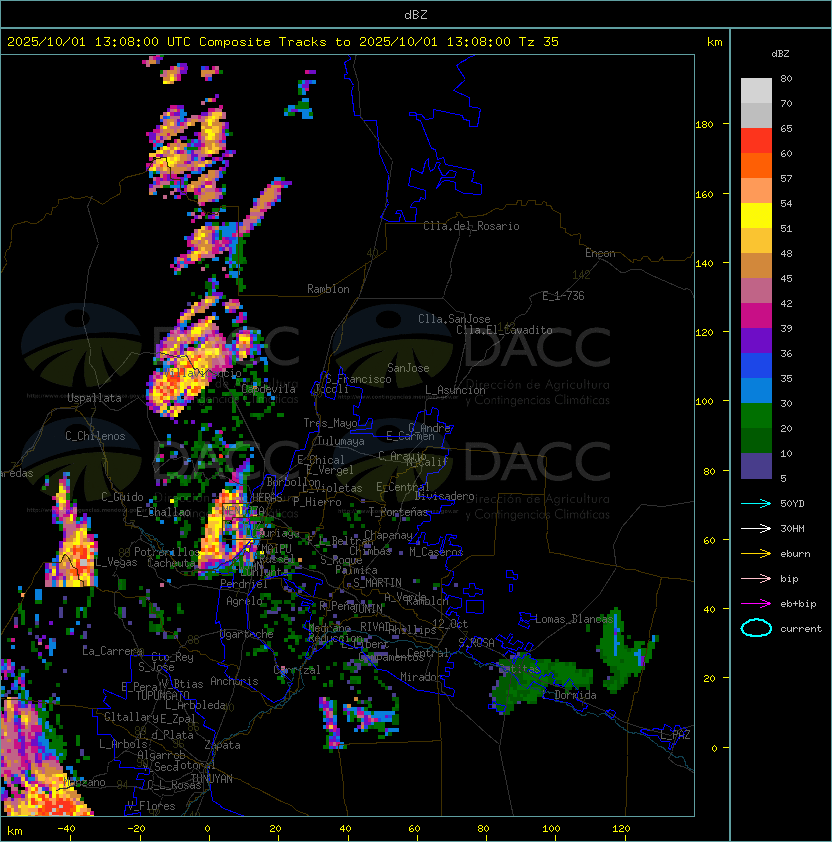This screenshot has height=842, width=832.
Task: Select the 35 dBZ blue swatch
Action: click(756, 391)
